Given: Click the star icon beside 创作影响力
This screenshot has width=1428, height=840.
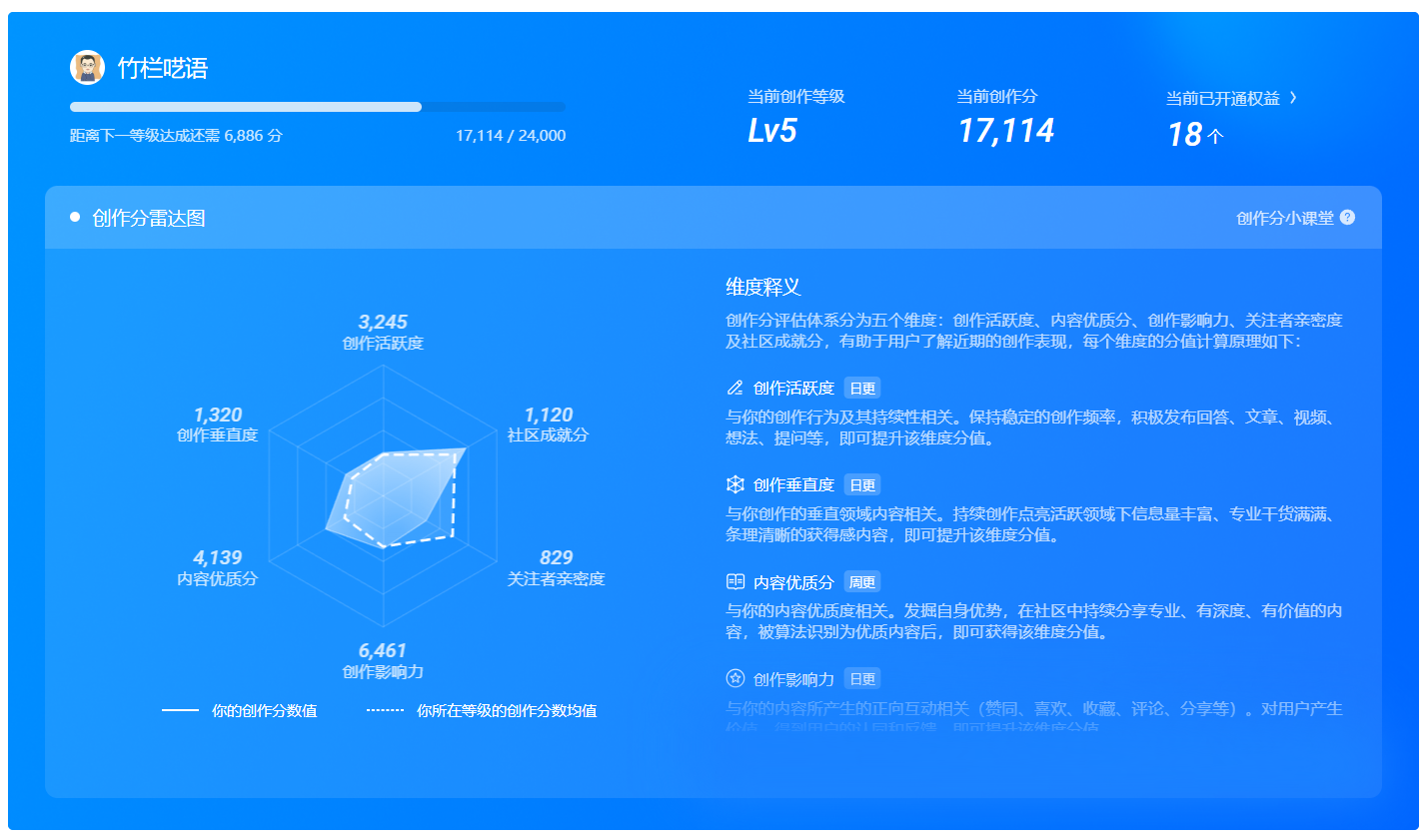Looking at the screenshot, I should click(x=735, y=678).
